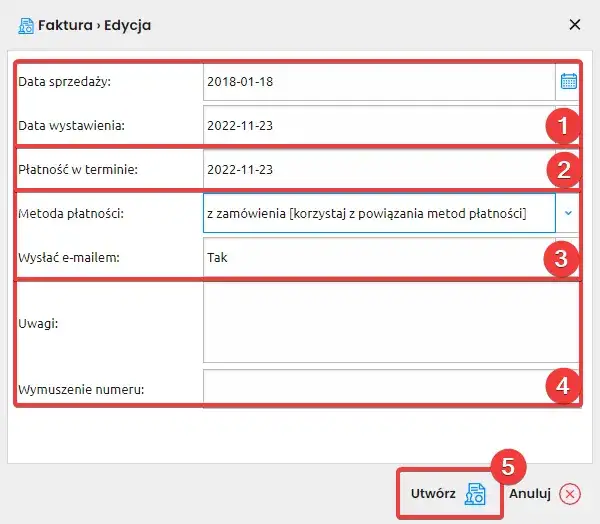This screenshot has width=600, height=524.
Task: Click the Data sprzedaży label
Action: pyautogui.click(x=64, y=82)
